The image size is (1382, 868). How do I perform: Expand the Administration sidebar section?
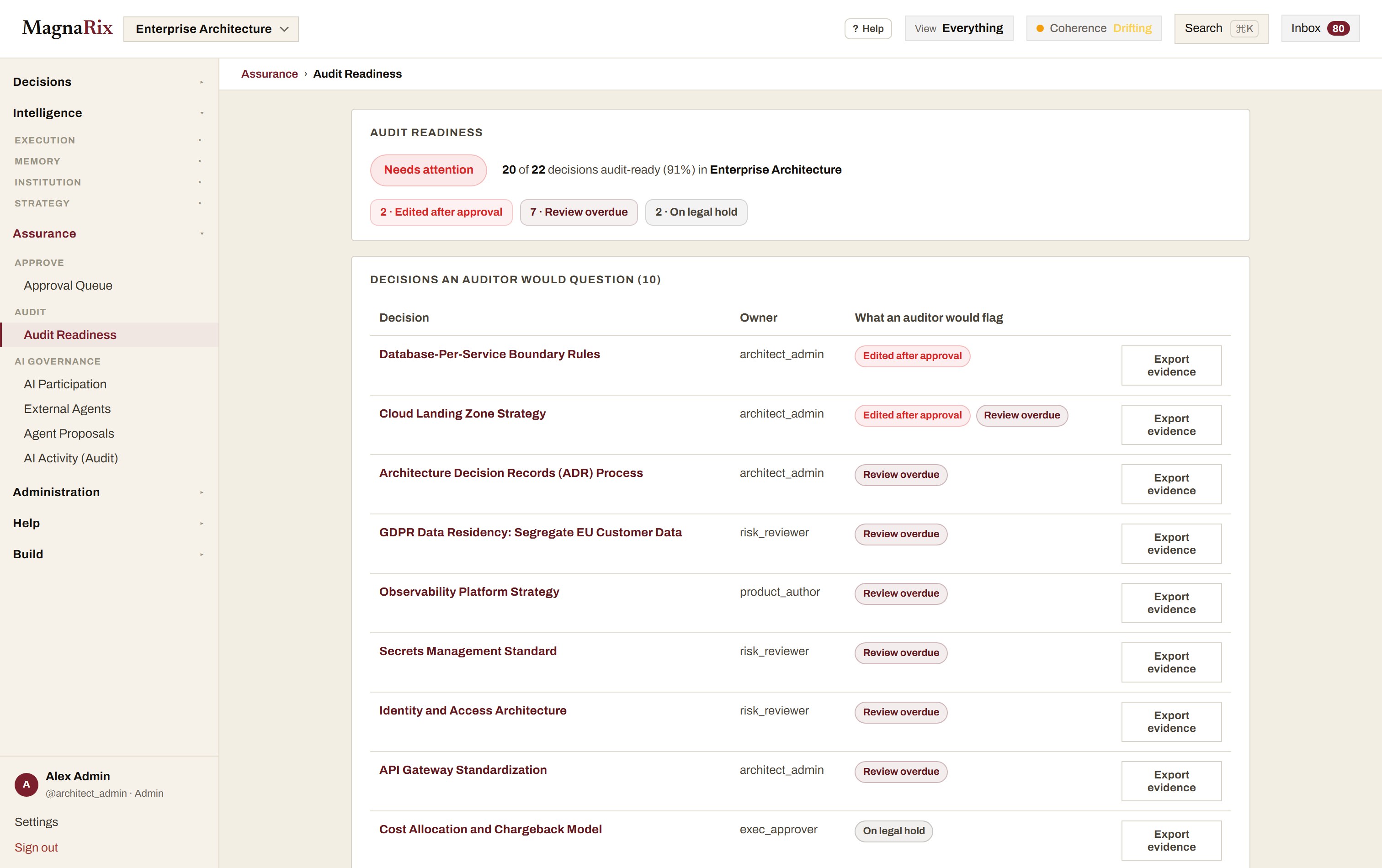point(109,492)
